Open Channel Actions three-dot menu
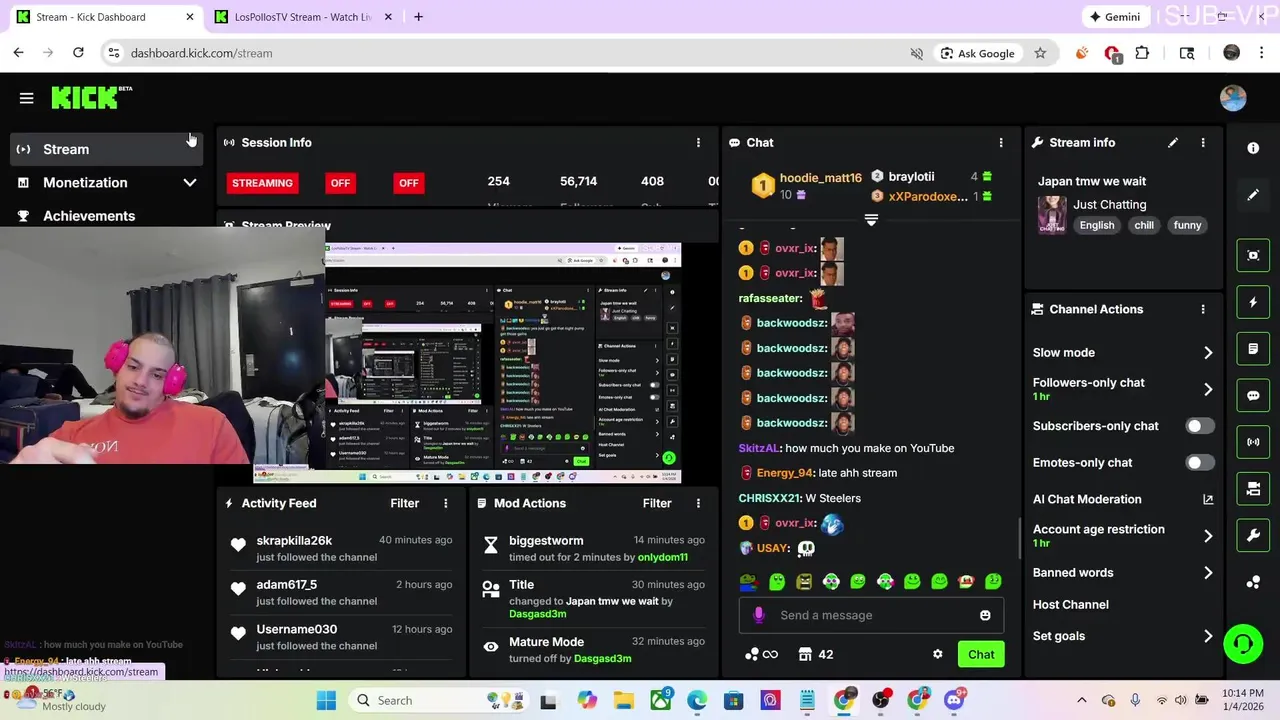This screenshot has height=720, width=1280. [1203, 309]
